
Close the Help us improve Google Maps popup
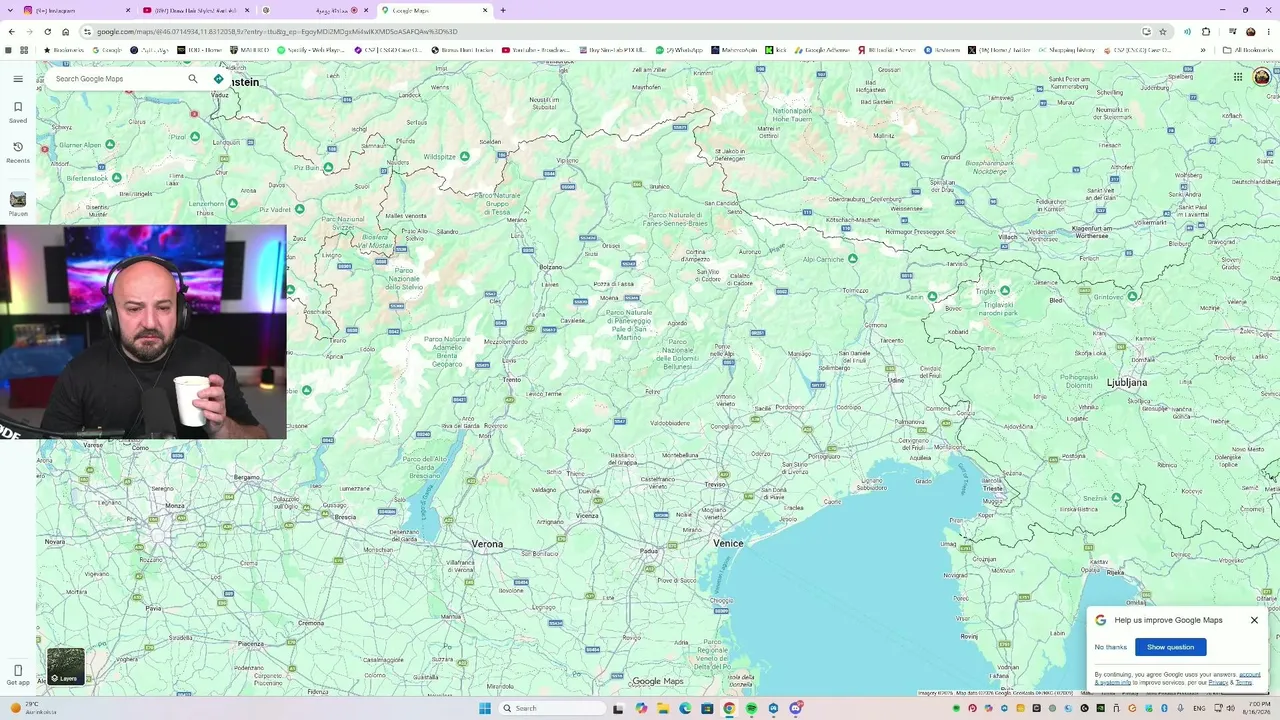pyautogui.click(x=1254, y=620)
